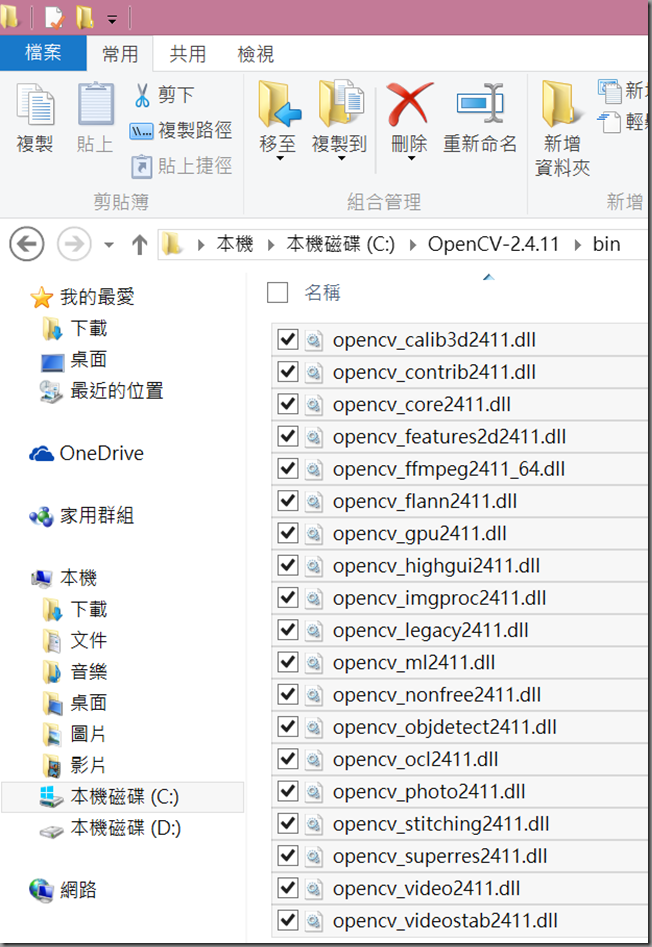This screenshot has width=652, height=947.
Task: Open Documents (文件) folder under This PC
Action: (x=75, y=640)
